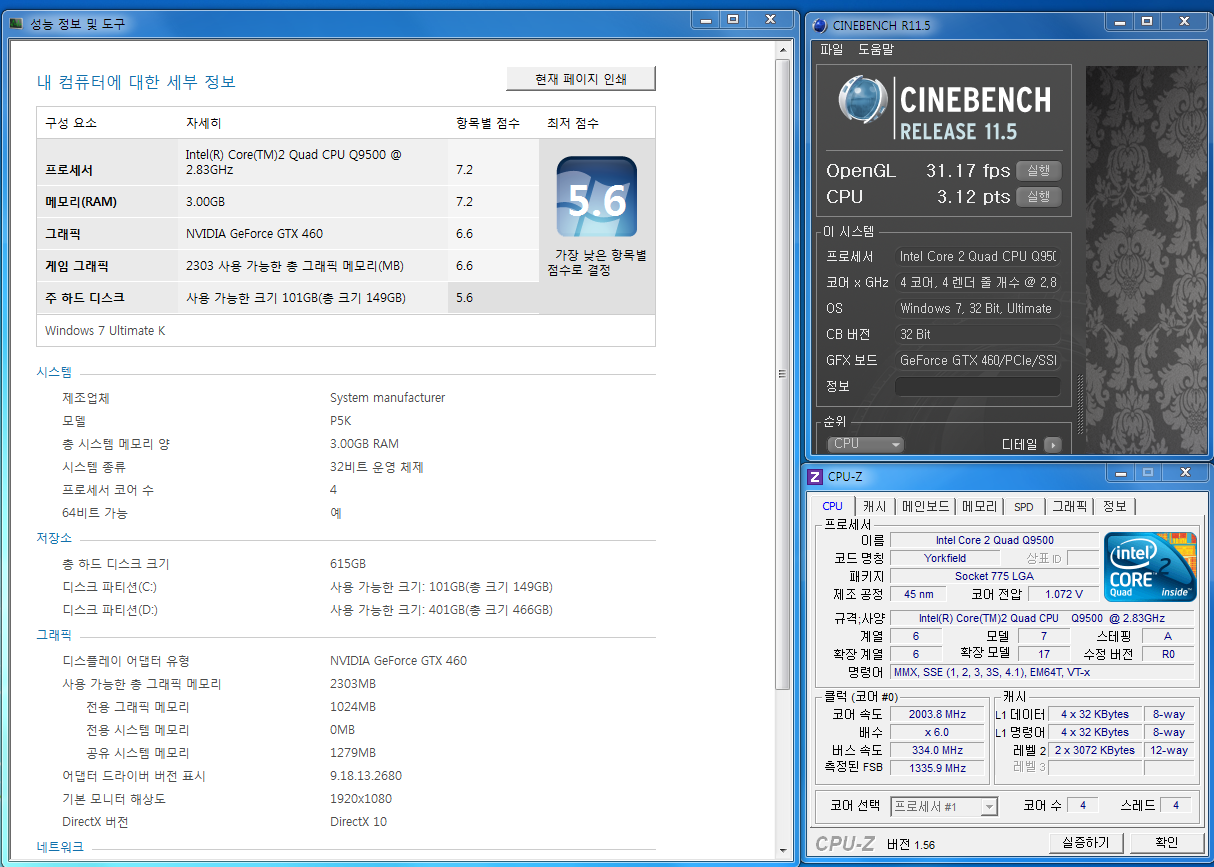Click the 구성 요소 column header
Screen dimensions: 1214x867
(71, 123)
